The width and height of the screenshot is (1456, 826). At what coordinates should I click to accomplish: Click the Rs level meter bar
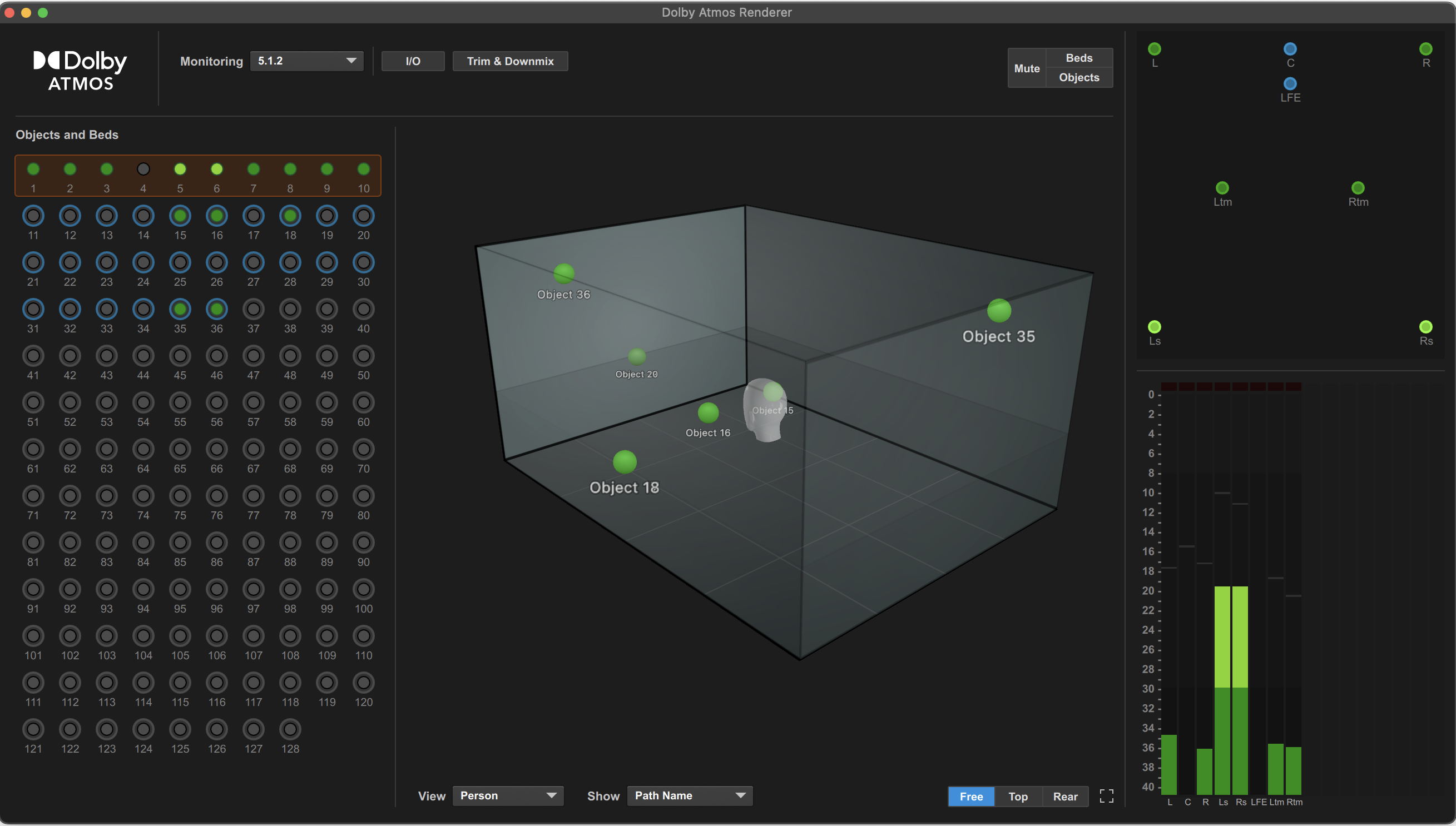(x=1240, y=690)
